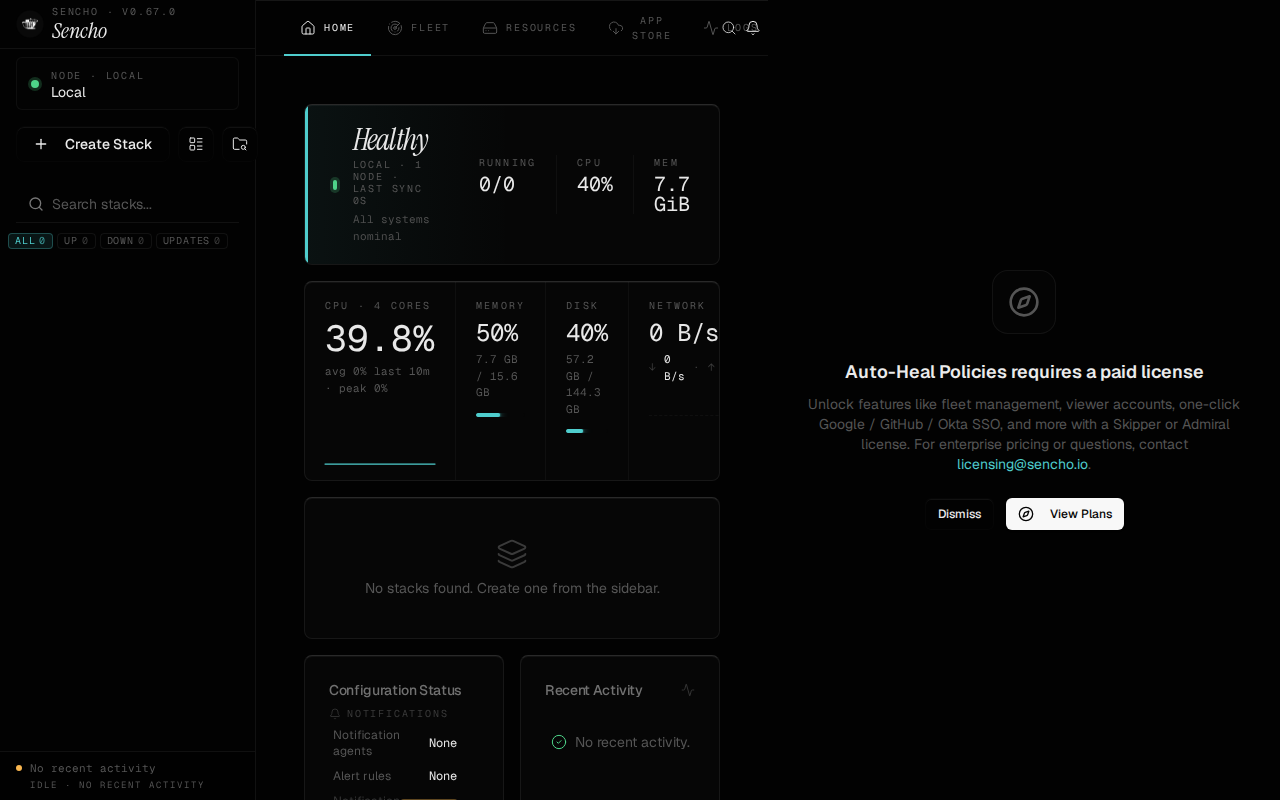Click the activity pulse icon in Recent Activity

[x=687, y=690]
